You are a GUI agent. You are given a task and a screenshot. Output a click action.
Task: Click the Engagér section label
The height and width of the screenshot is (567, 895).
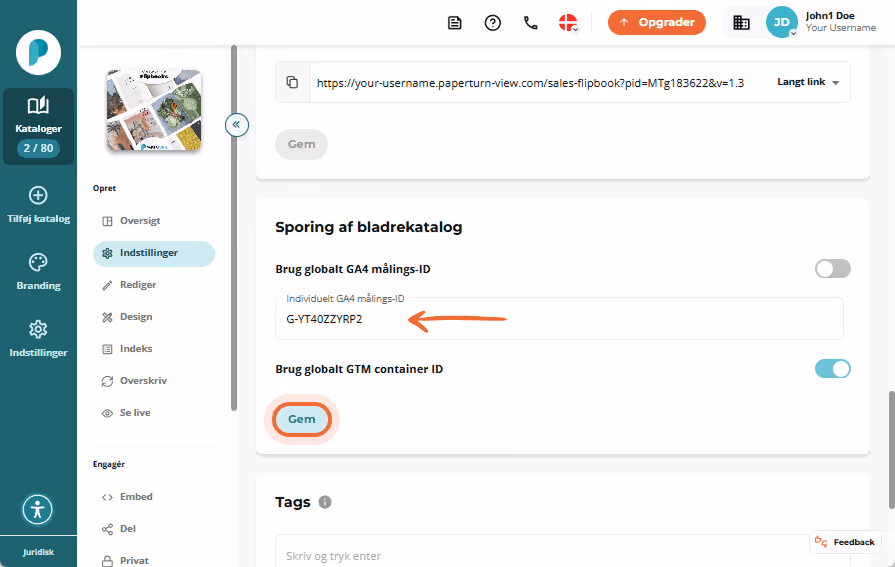[109, 464]
